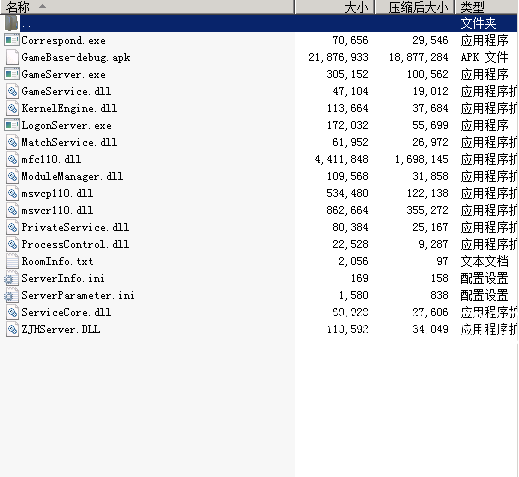Select the ZJHServer.DLL file icon
Image resolution: width=519 pixels, height=477 pixels.
(12, 329)
